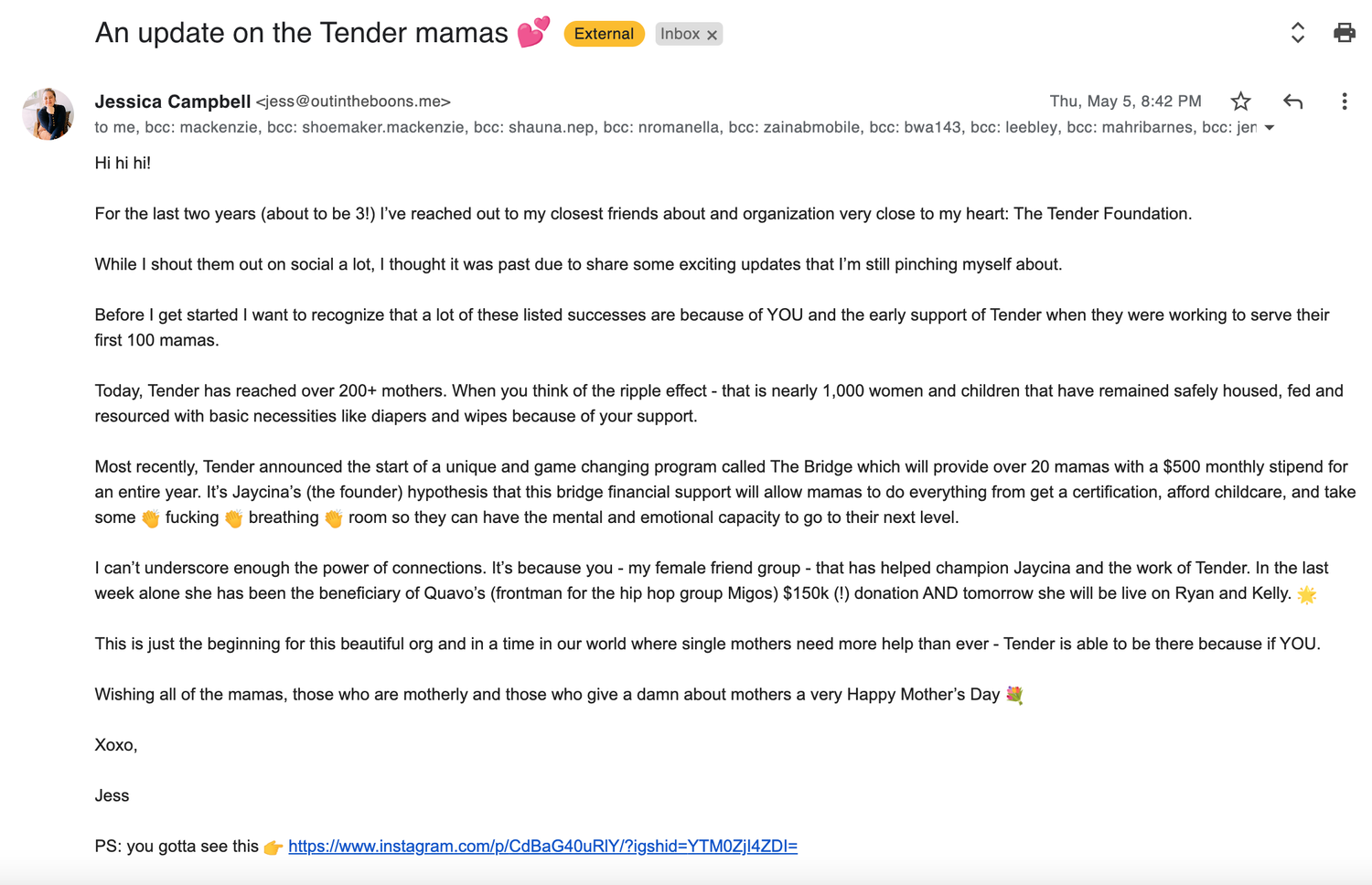Print the email with the printer icon
This screenshot has height=885, width=1372.
1344,33
